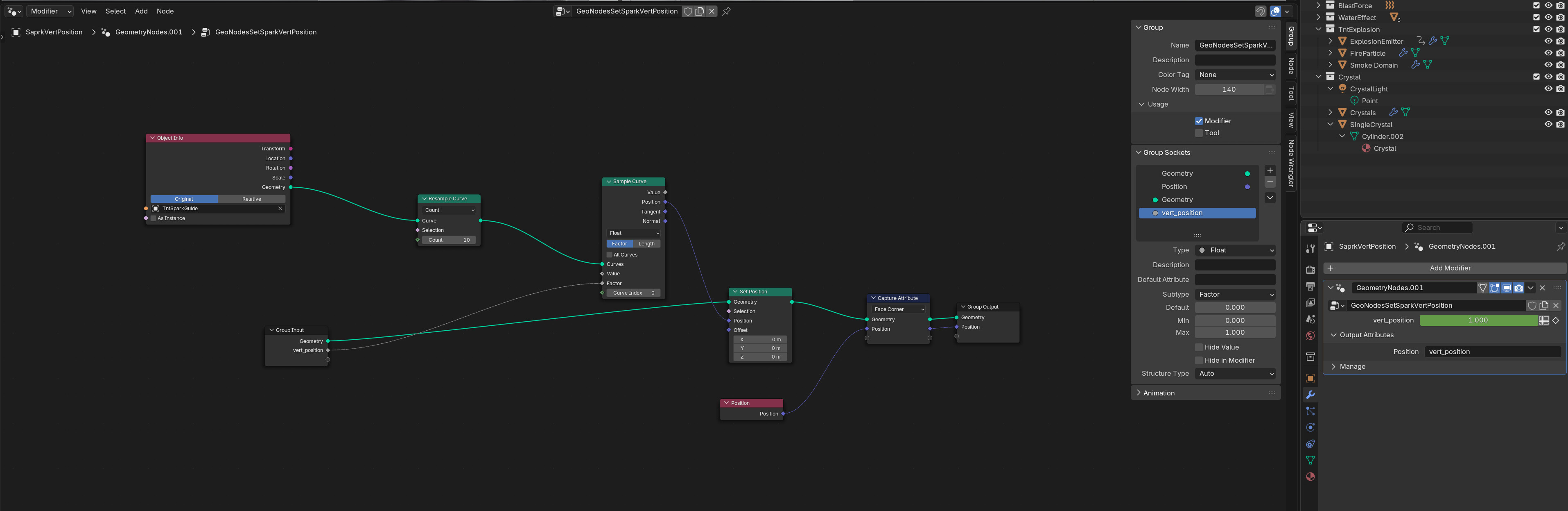1568x511 pixels.
Task: Toggle modifier edit mode display icon
Action: [x=1495, y=288]
